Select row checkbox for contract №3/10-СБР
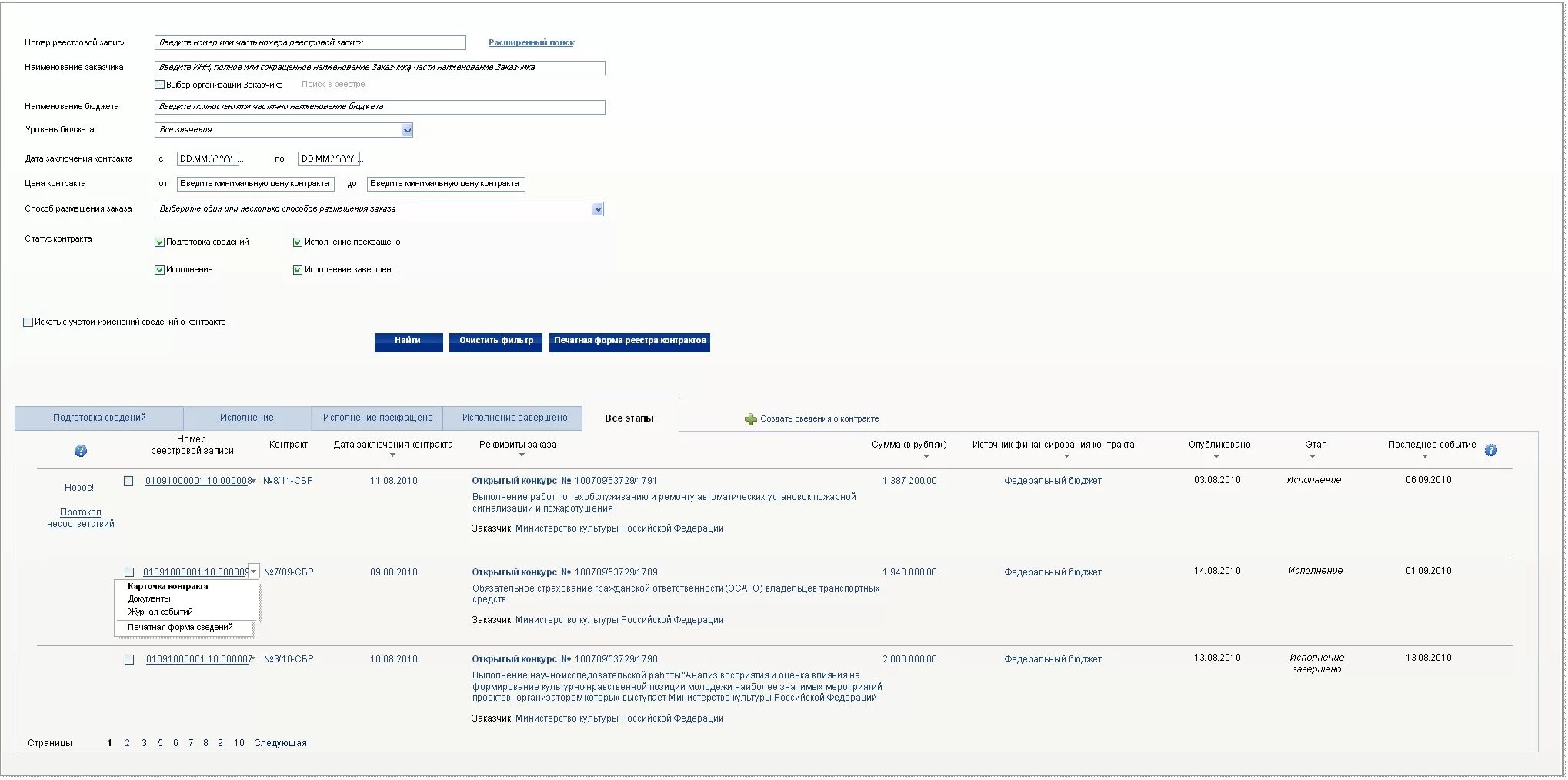This screenshot has height=780, width=1568. (128, 660)
